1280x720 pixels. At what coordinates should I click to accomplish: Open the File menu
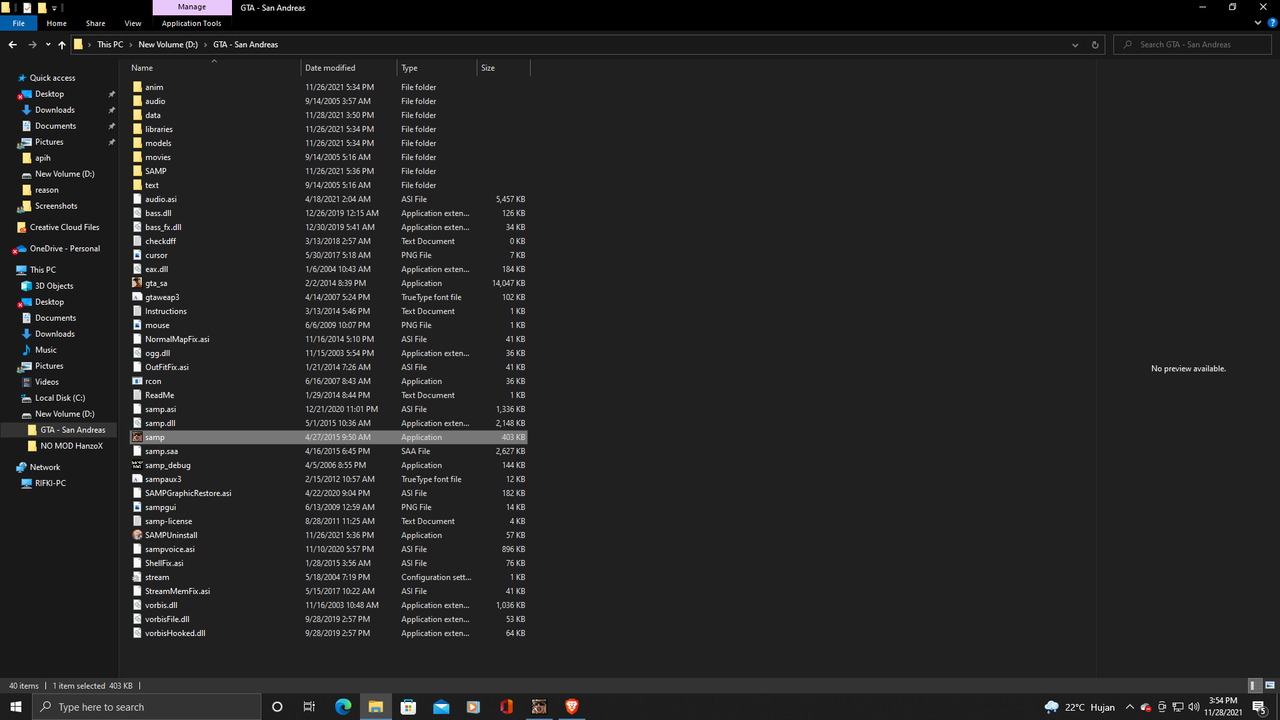point(19,23)
